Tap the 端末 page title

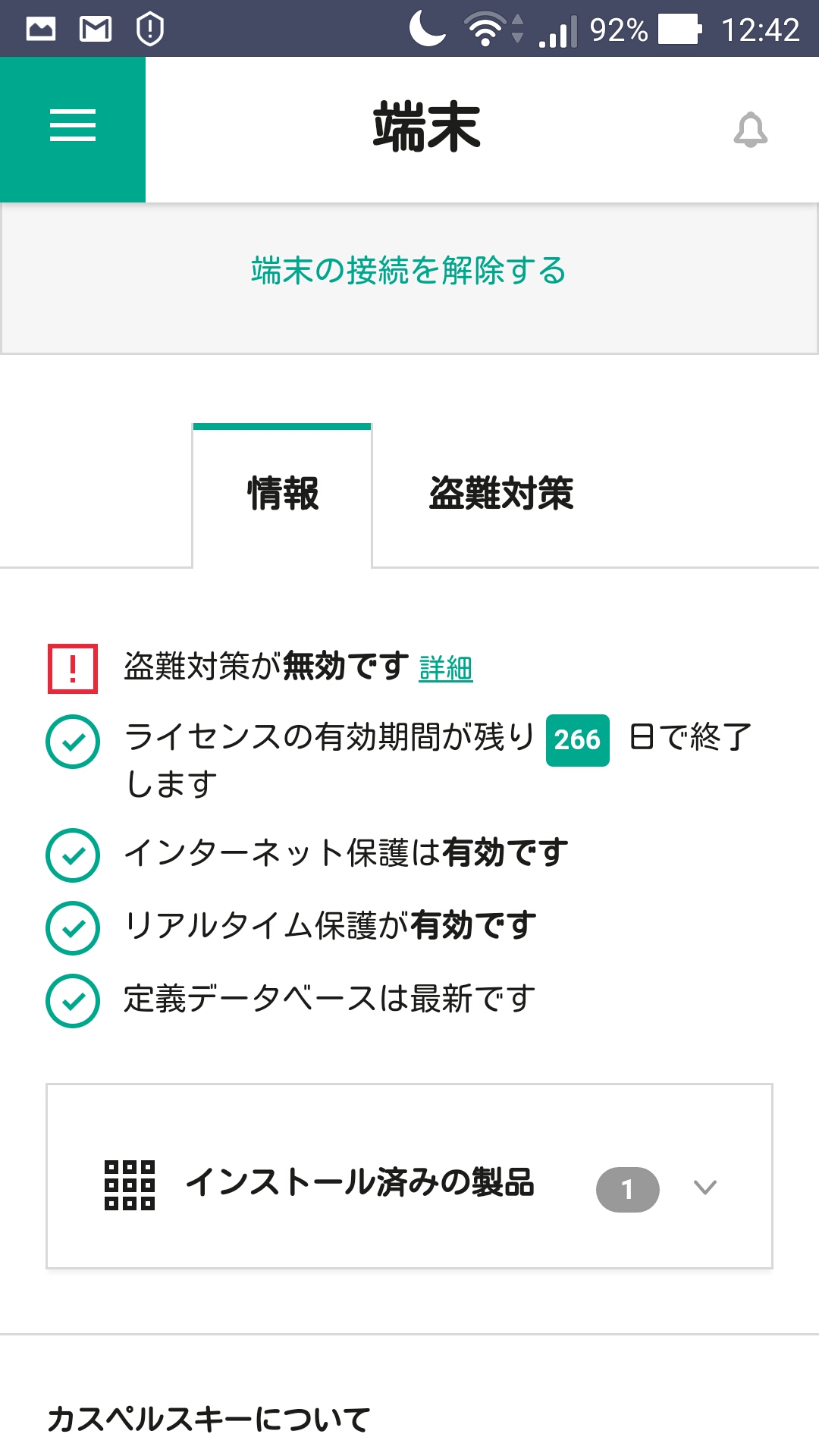[x=427, y=127]
